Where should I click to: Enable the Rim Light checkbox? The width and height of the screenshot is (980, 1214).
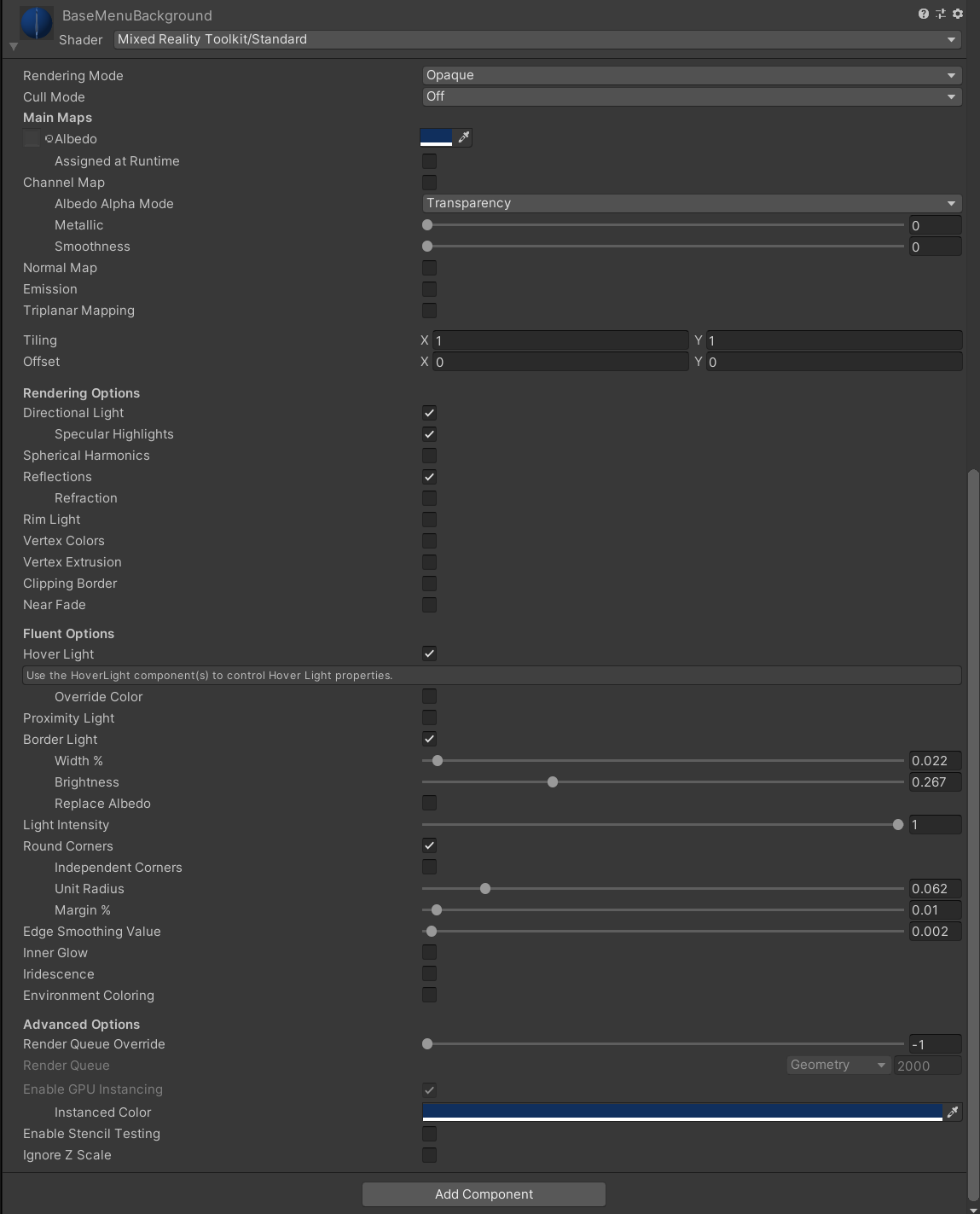(429, 519)
